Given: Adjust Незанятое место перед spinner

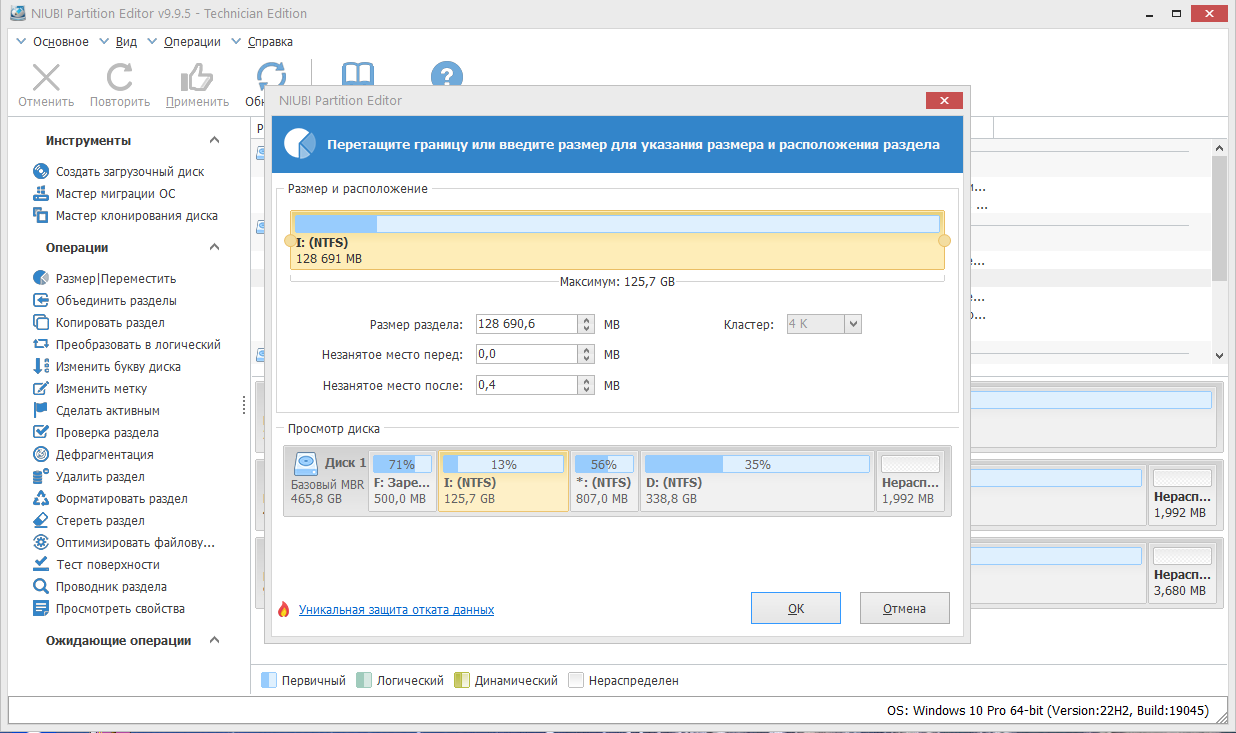Looking at the screenshot, I should 587,354.
